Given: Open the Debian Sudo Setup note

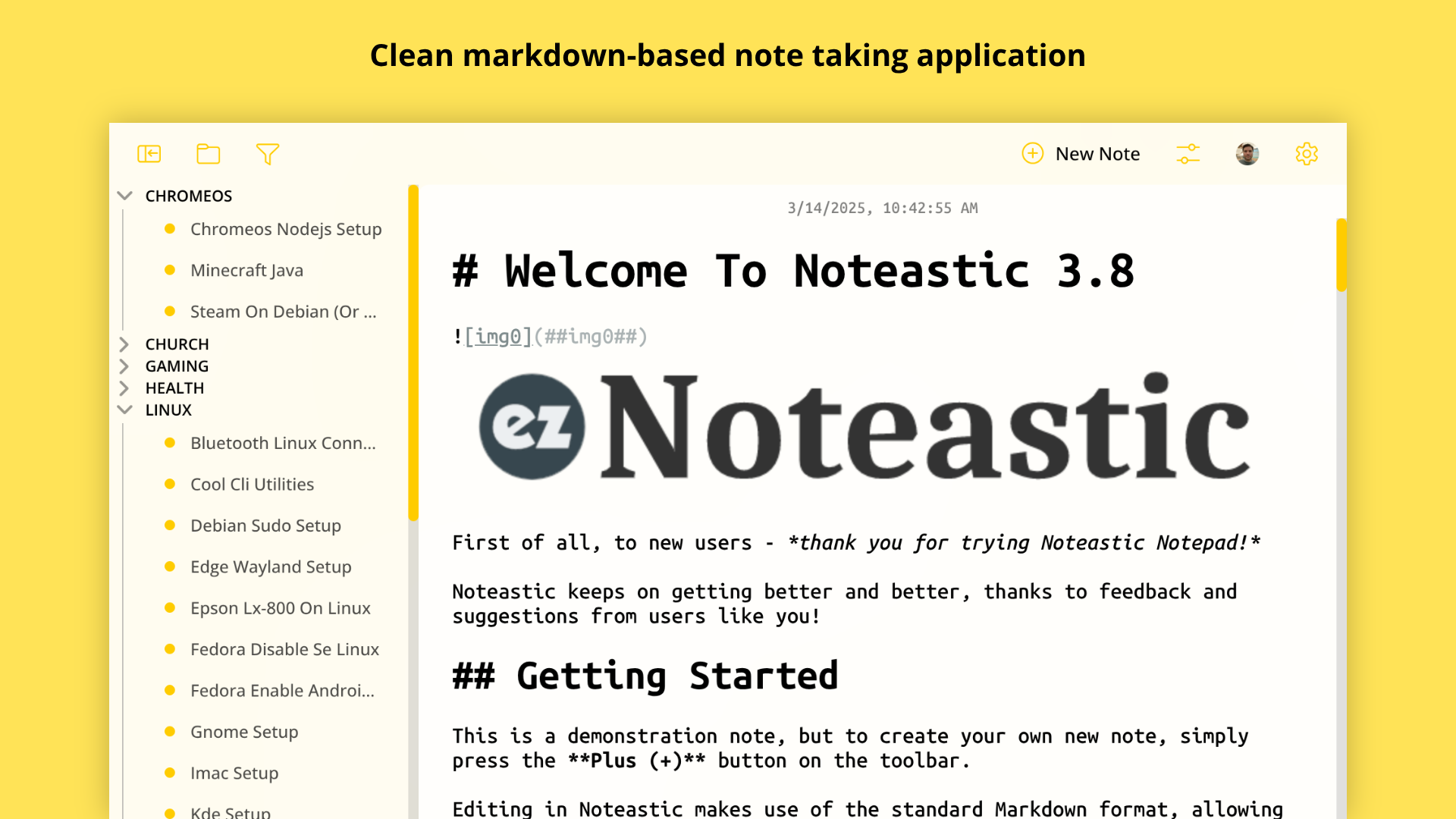Looking at the screenshot, I should [265, 526].
